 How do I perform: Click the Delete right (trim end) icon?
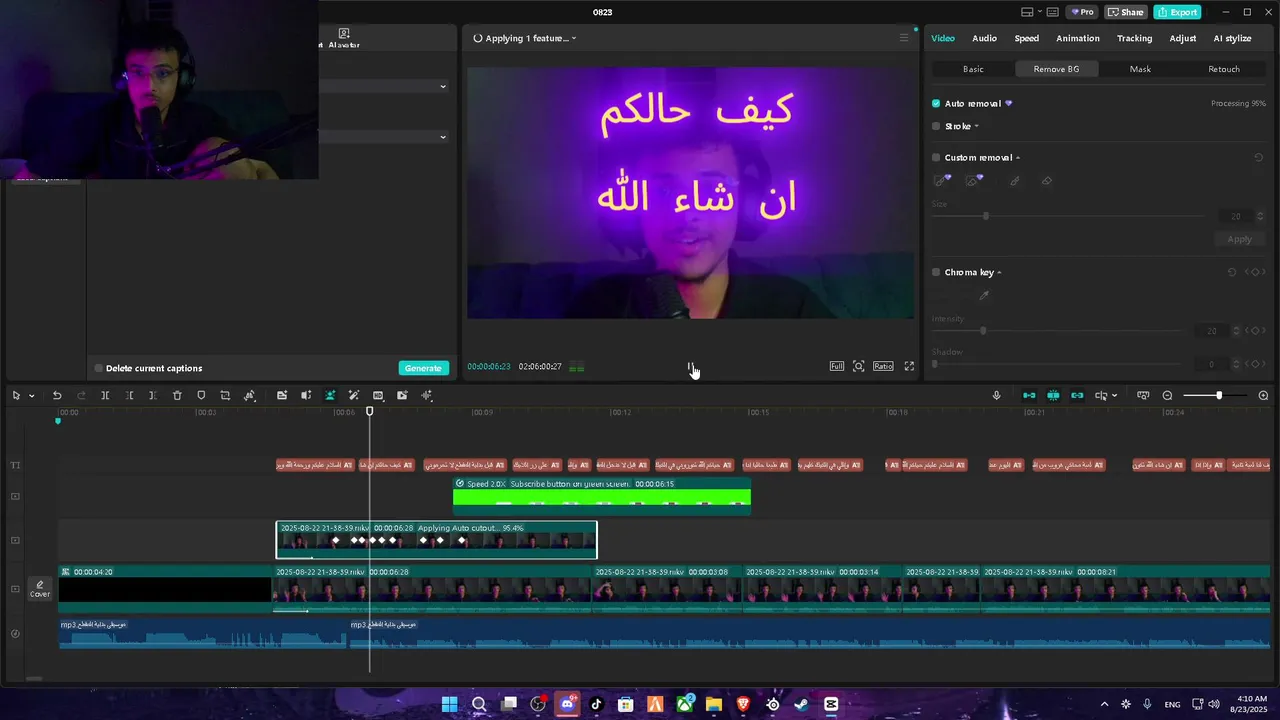click(153, 396)
